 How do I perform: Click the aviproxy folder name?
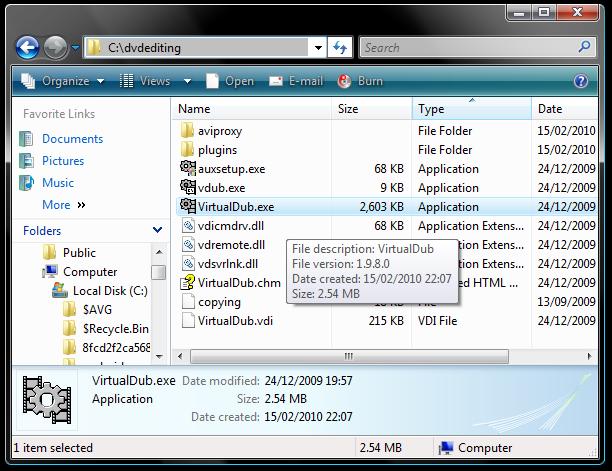pyautogui.click(x=220, y=131)
